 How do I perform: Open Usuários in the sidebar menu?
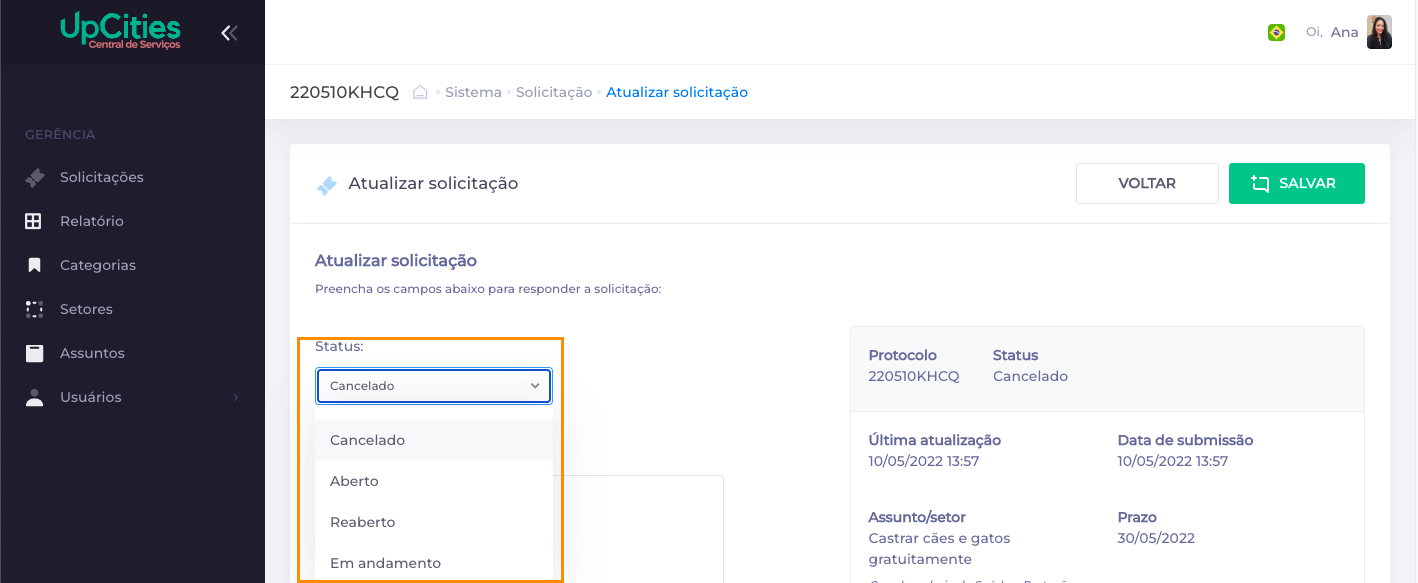pyautogui.click(x=91, y=397)
